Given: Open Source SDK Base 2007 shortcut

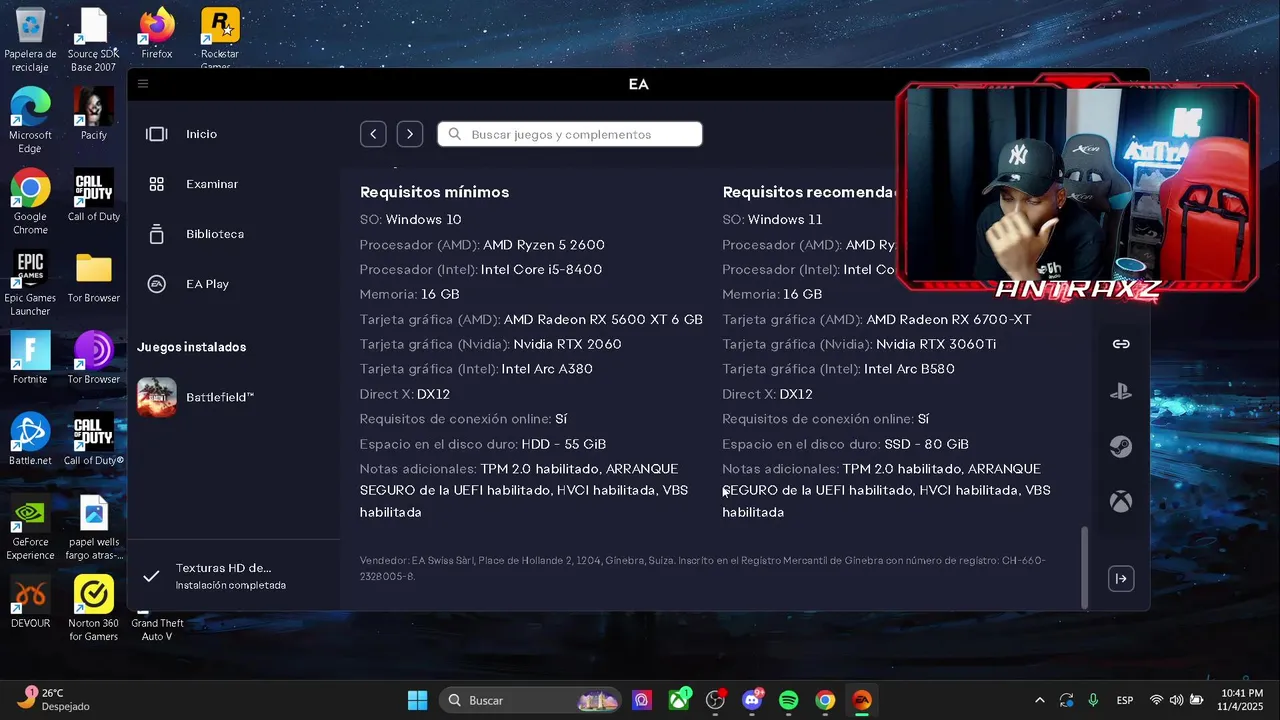Looking at the screenshot, I should 93,40.
